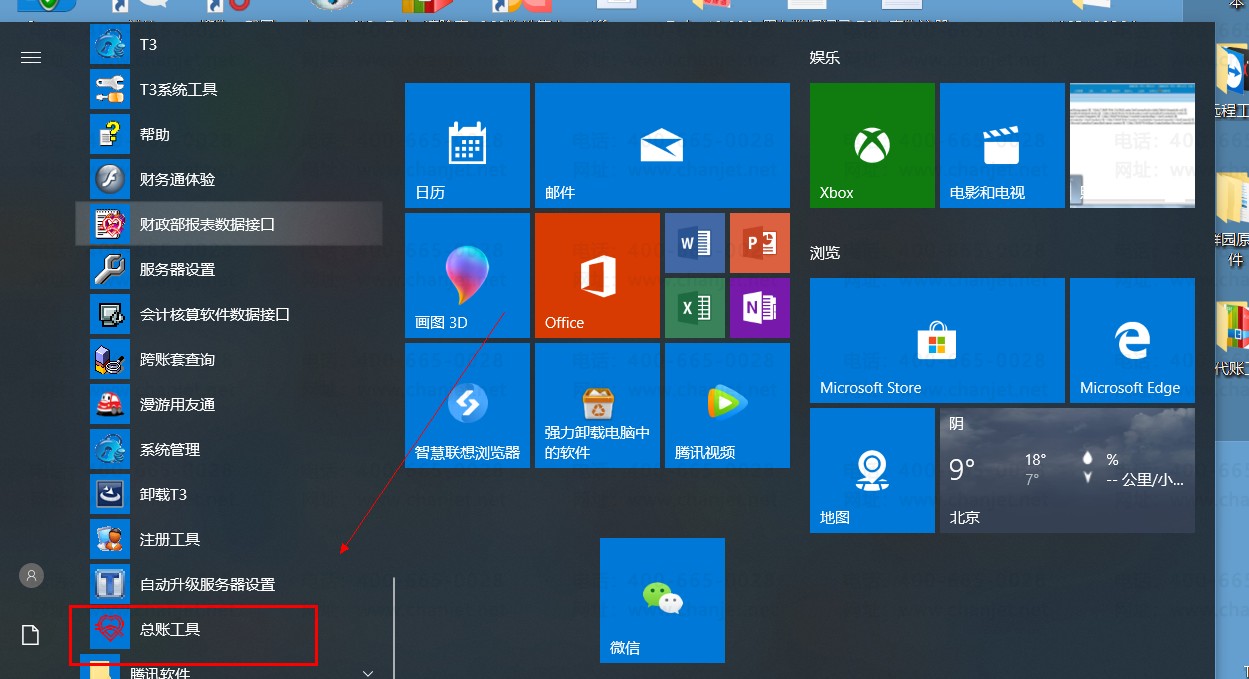Viewport: 1249px width, 679px height.
Task: Launch 自动升级服务器设置
Action: [x=228, y=584]
